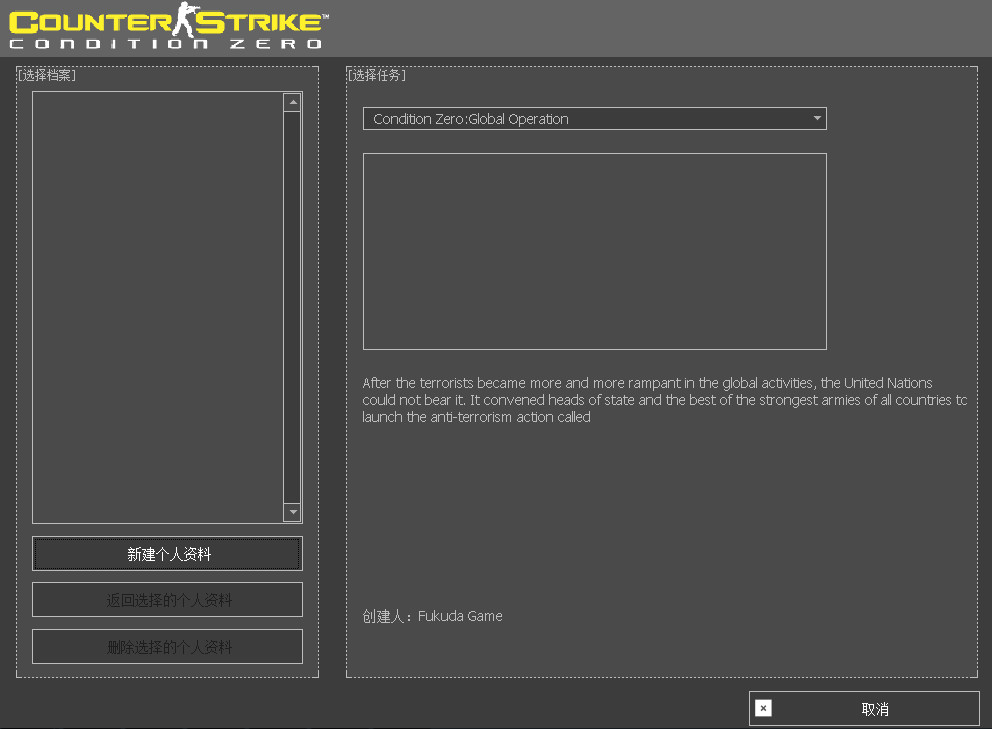This screenshot has width=992, height=729.
Task: Click the disabled 返回选择的个人资料 button
Action: (x=166, y=599)
